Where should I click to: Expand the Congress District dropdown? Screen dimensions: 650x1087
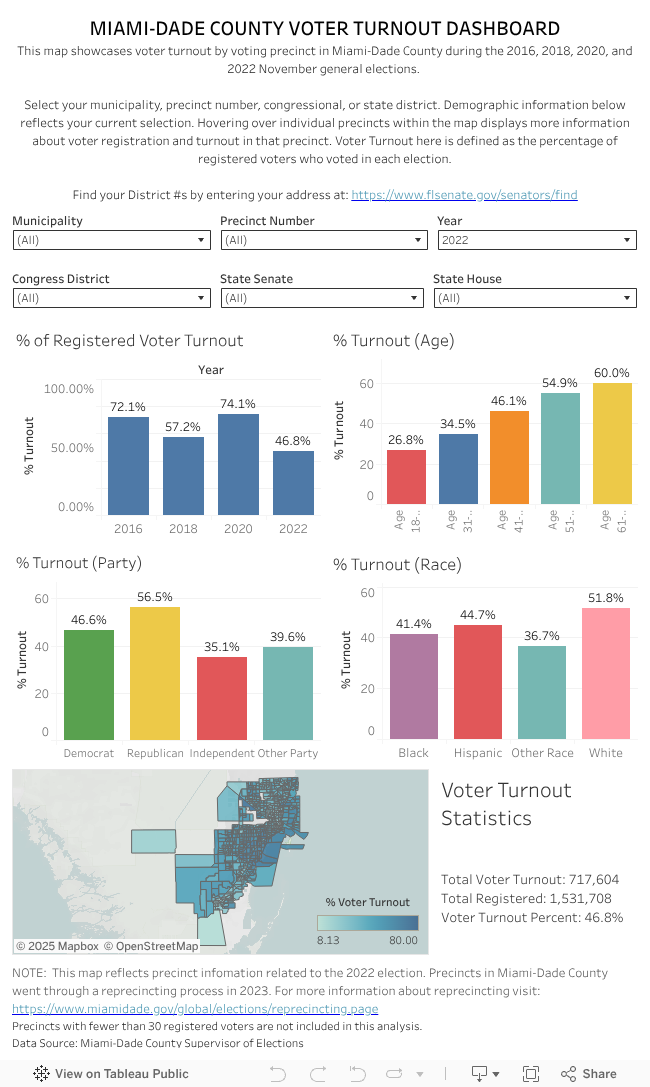point(111,298)
